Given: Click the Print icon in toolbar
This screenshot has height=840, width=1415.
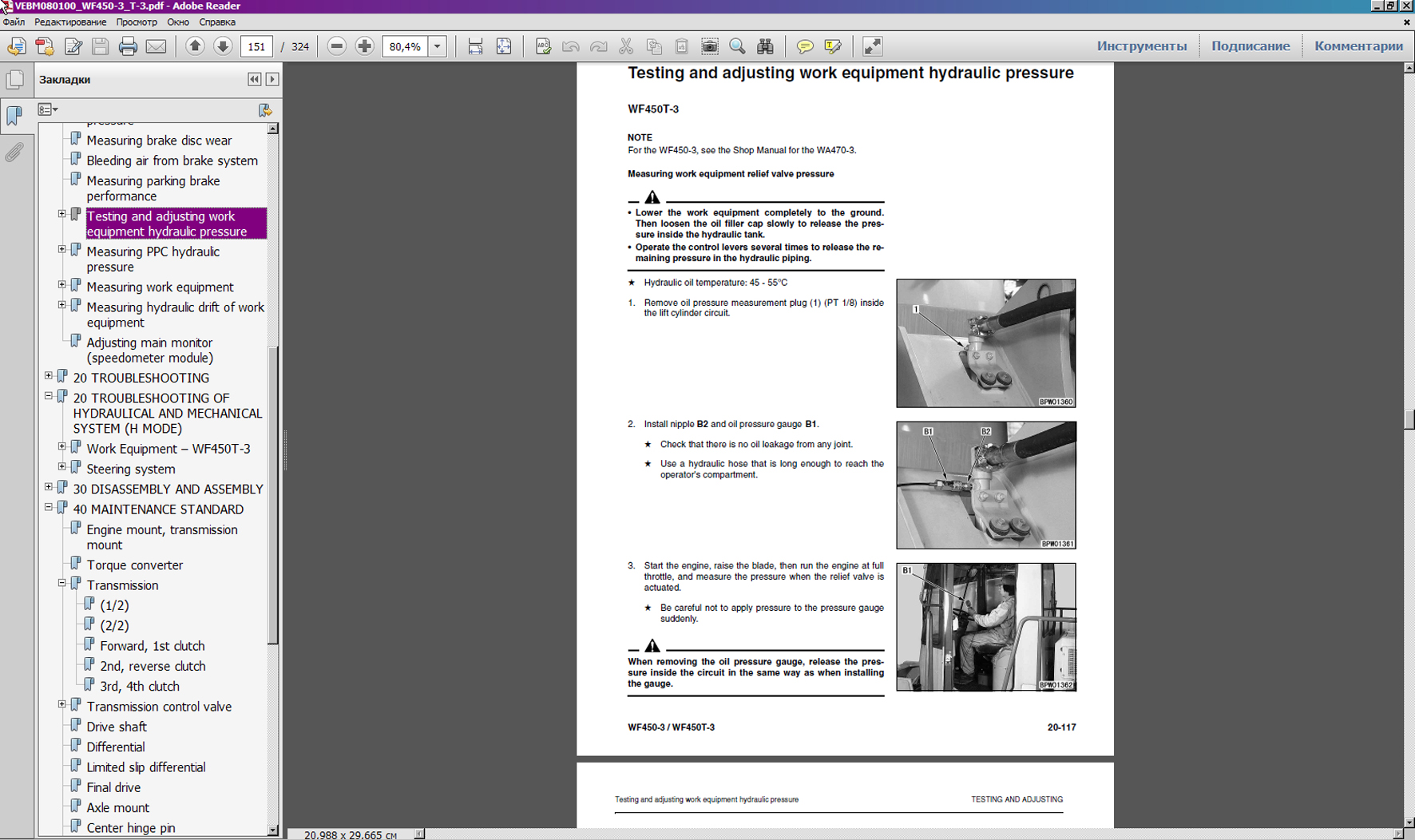Looking at the screenshot, I should [x=128, y=46].
